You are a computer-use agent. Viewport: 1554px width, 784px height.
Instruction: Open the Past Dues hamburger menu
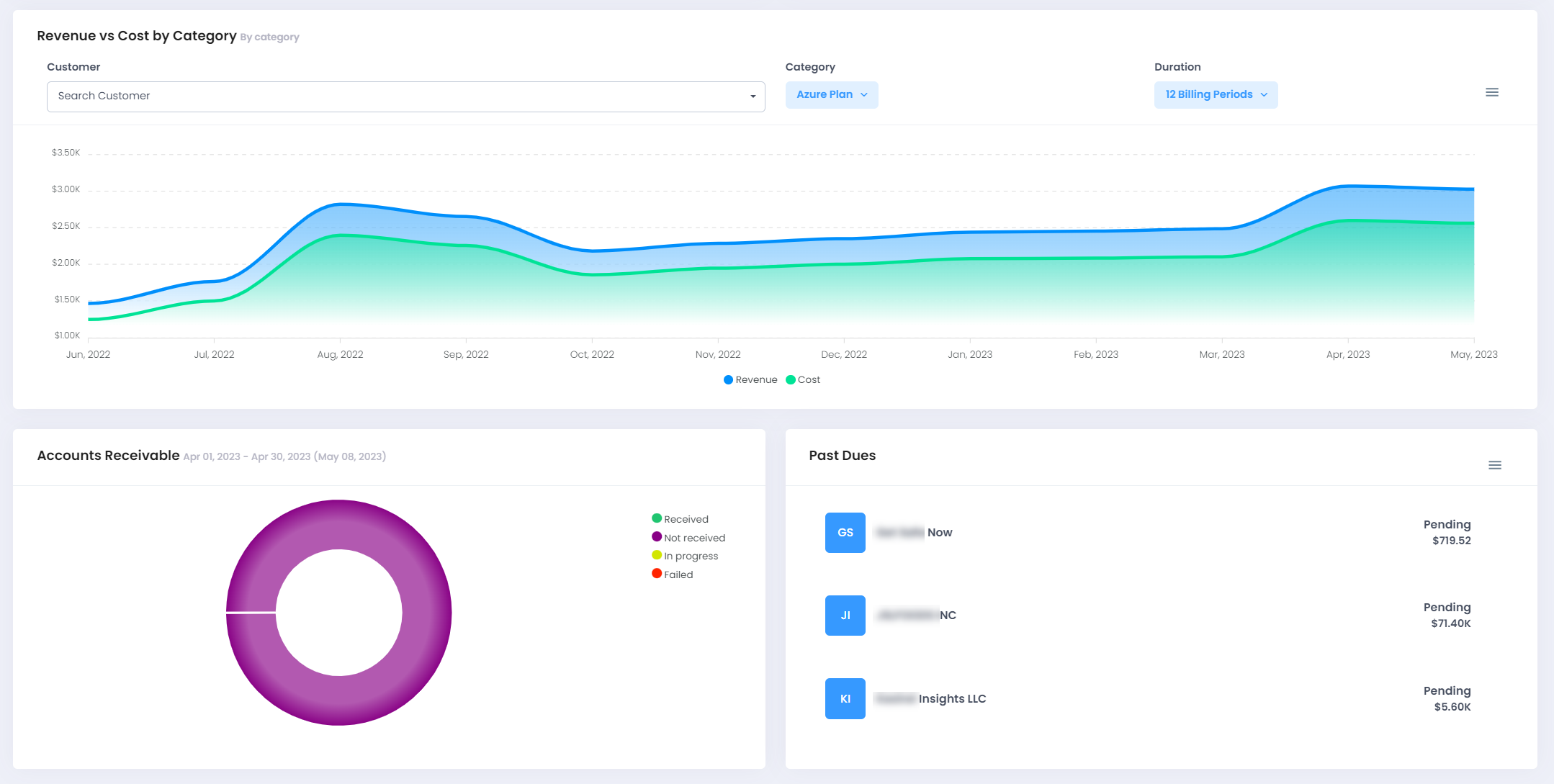pos(1495,465)
